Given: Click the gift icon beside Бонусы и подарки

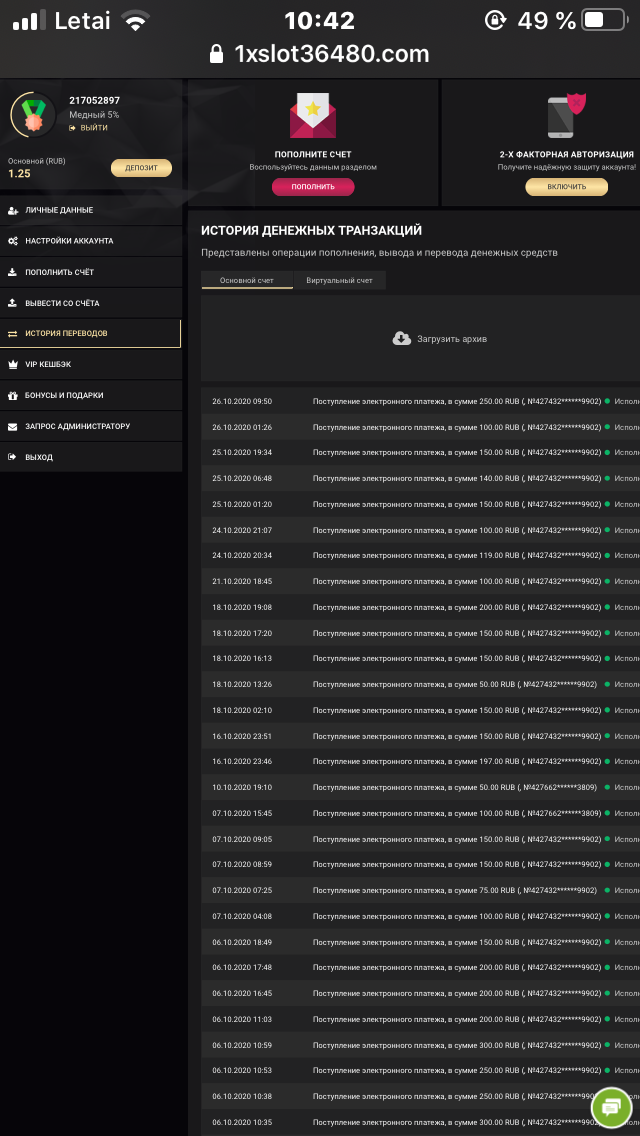Looking at the screenshot, I should coord(12,396).
